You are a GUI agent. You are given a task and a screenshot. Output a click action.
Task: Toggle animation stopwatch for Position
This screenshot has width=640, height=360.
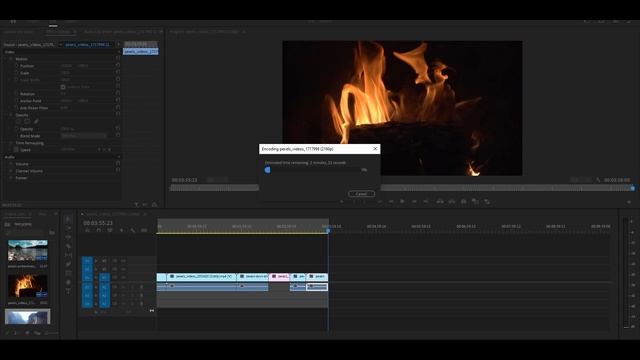[17, 66]
